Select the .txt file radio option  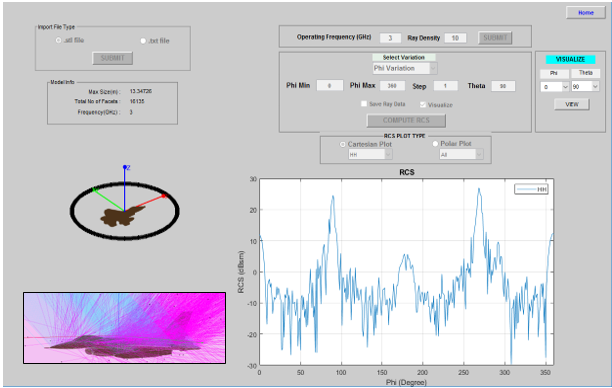tap(143, 41)
